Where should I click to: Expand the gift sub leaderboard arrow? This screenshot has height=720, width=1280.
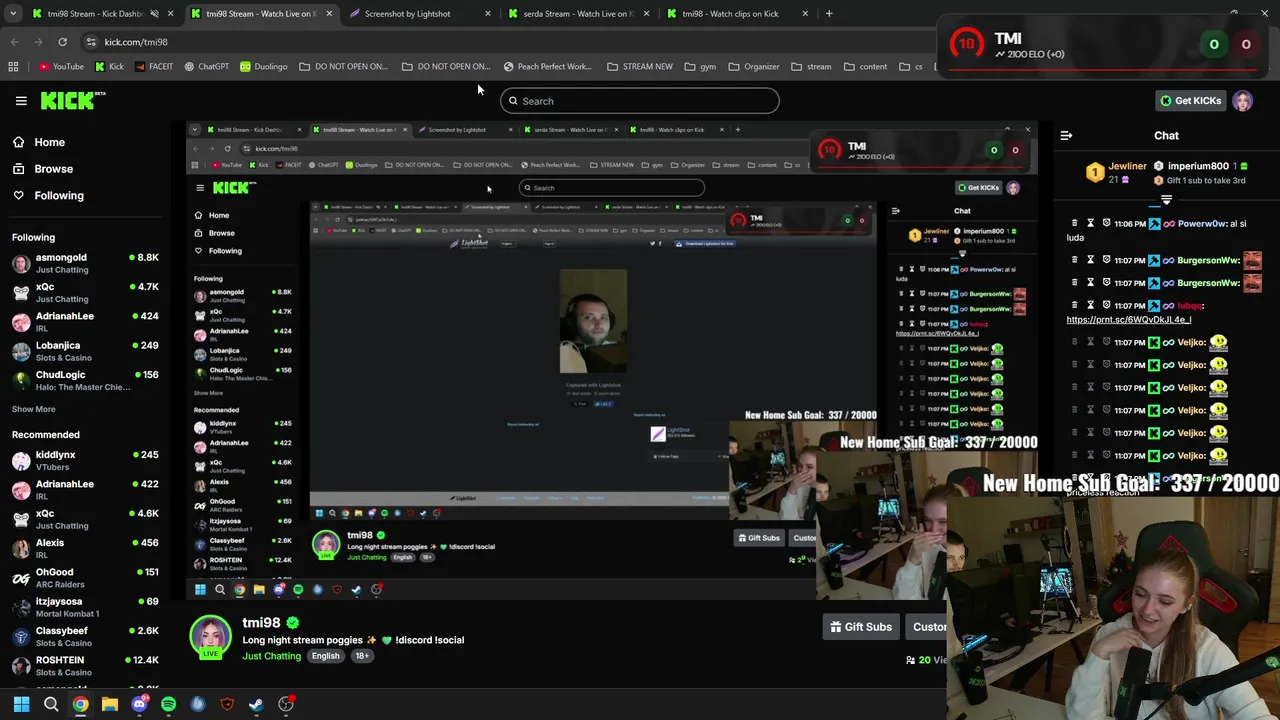tap(1166, 201)
